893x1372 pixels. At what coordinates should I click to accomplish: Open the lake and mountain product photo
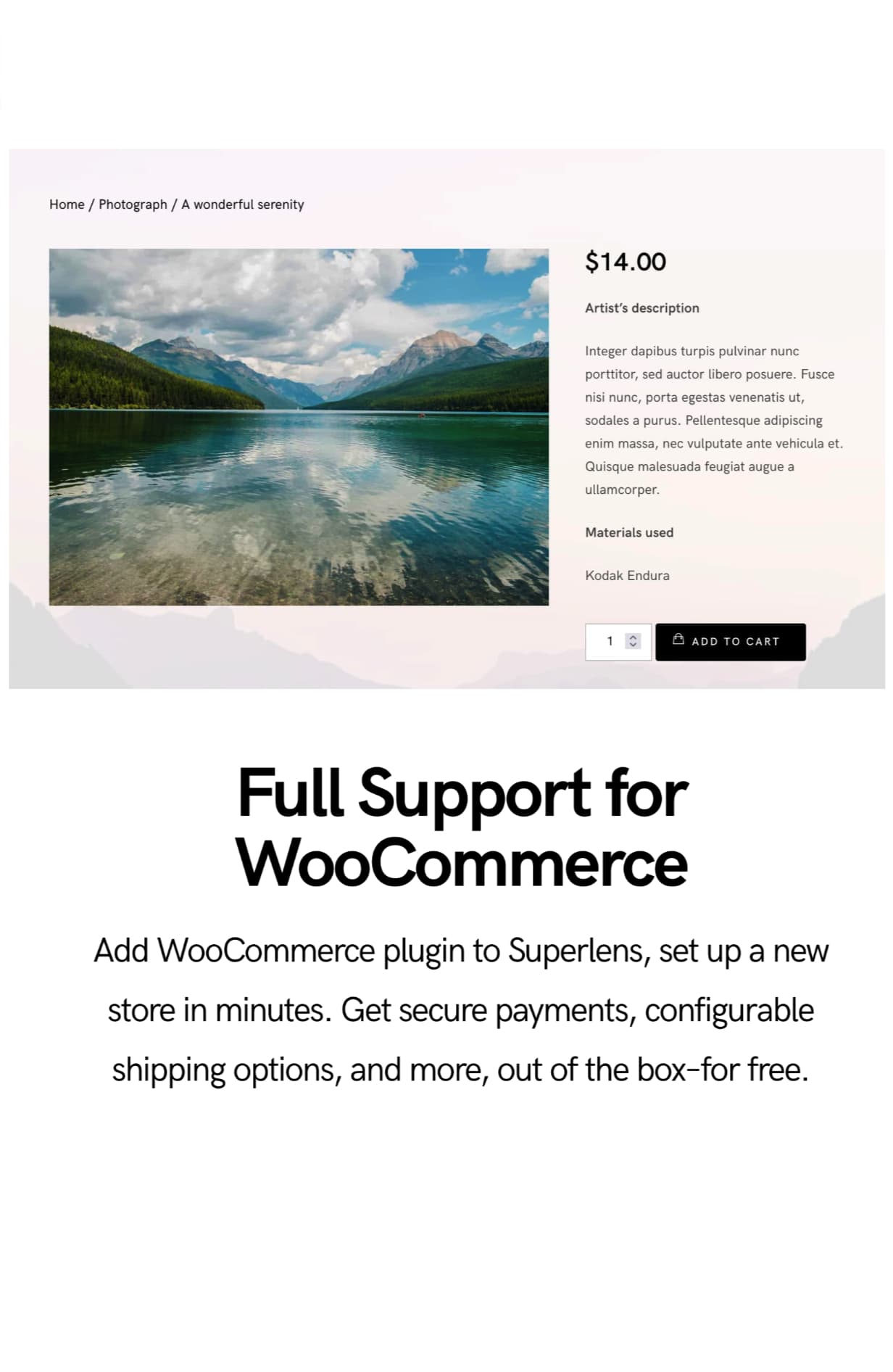tap(299, 427)
